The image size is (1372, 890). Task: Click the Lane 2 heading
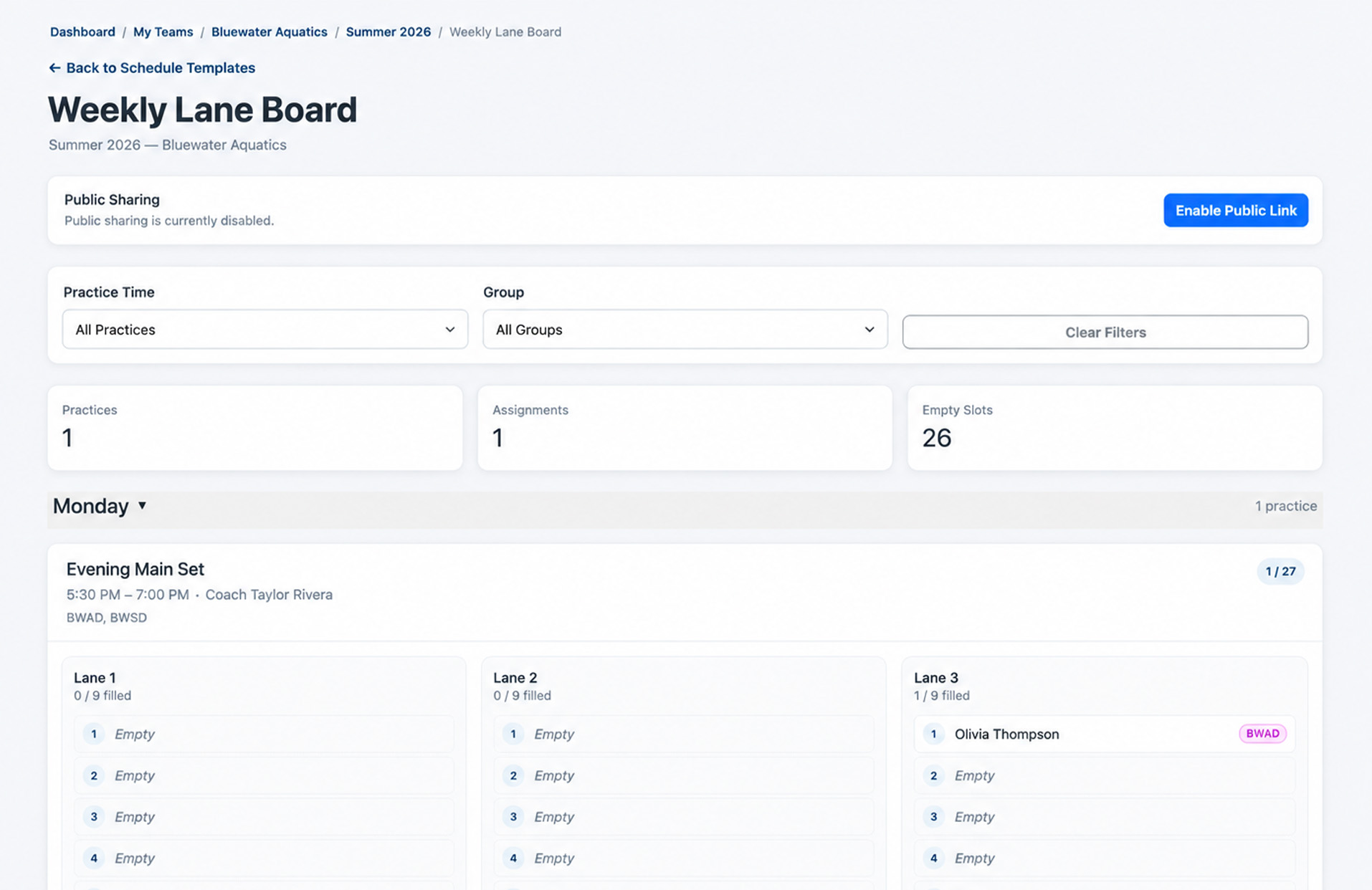tap(515, 678)
